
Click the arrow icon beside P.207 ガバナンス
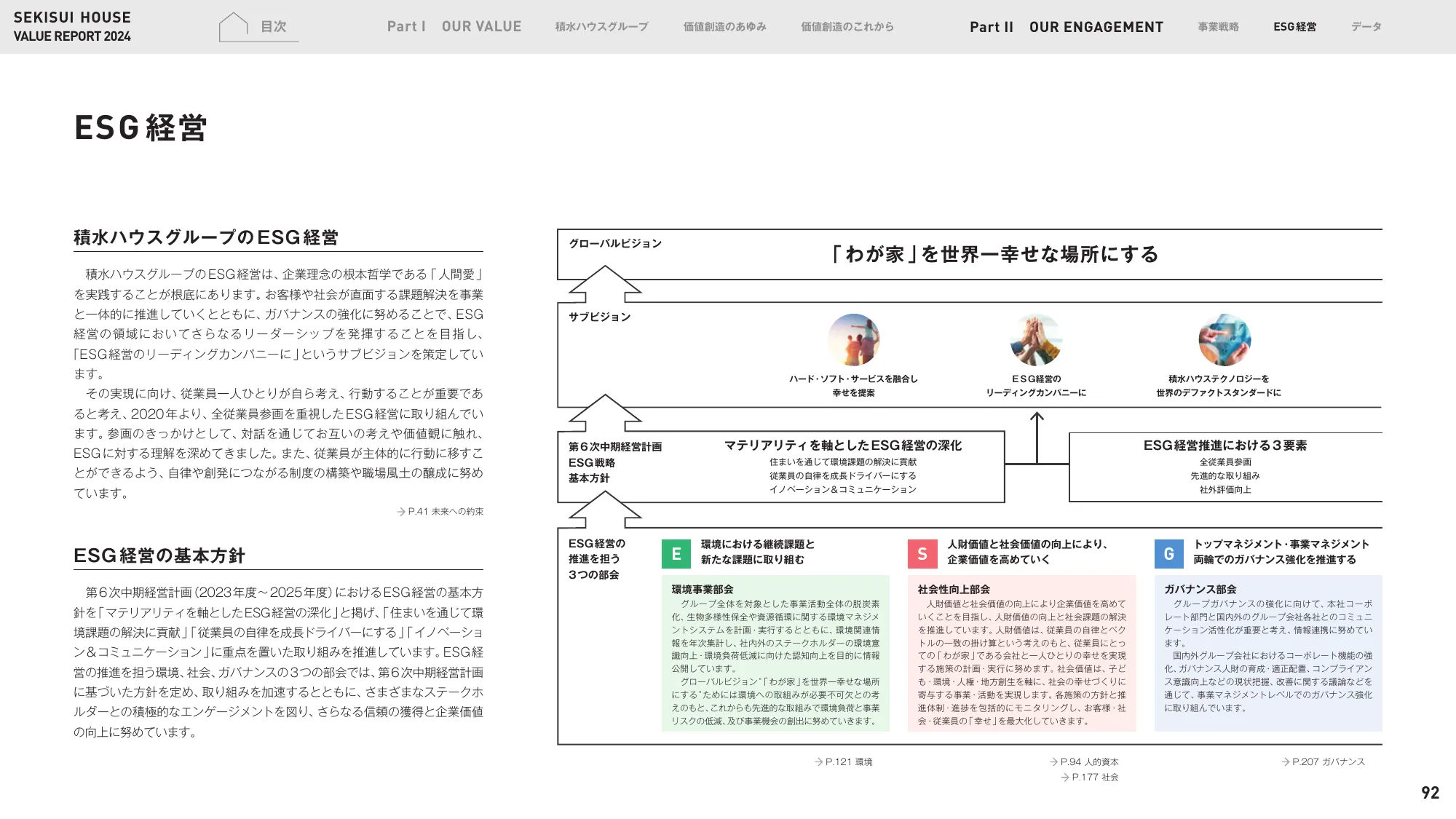(x=1286, y=762)
